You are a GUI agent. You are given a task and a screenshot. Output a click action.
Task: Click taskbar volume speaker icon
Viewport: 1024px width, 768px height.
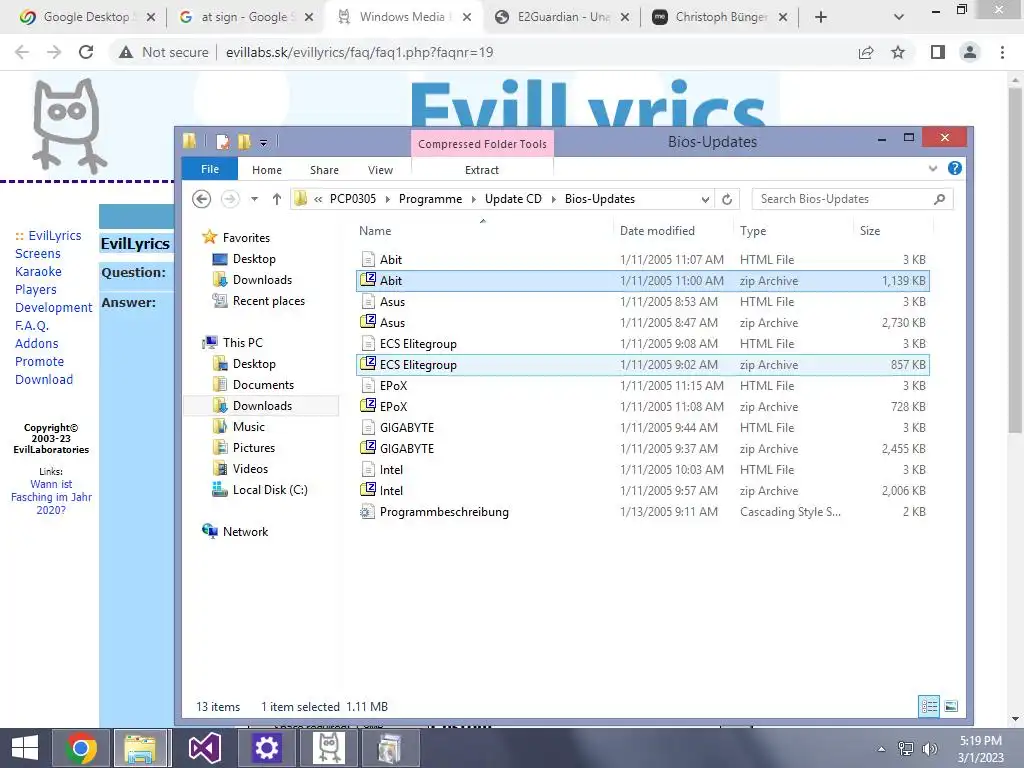929,748
